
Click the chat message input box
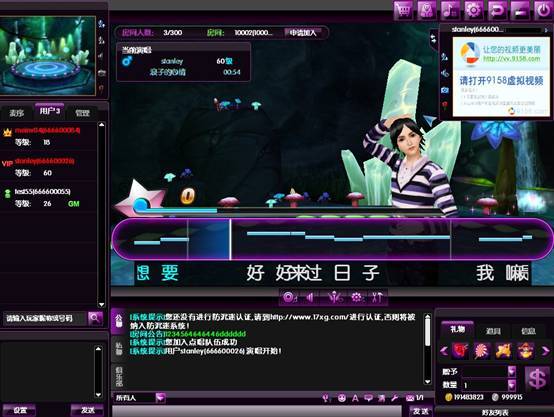tap(257, 411)
